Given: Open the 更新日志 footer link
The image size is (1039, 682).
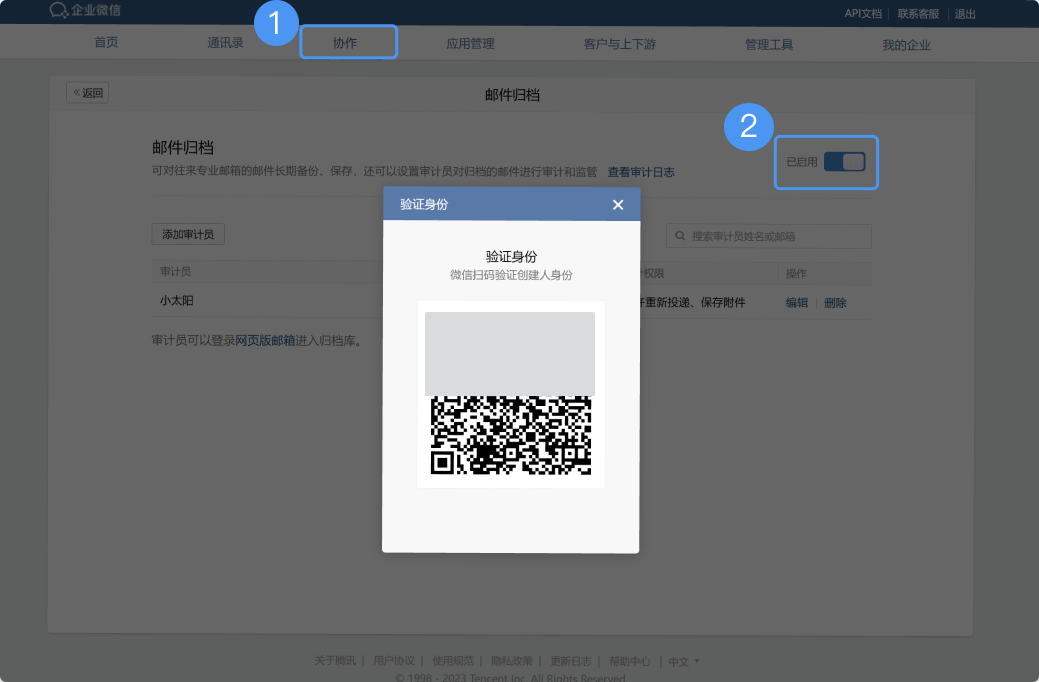Looking at the screenshot, I should pos(571,661).
